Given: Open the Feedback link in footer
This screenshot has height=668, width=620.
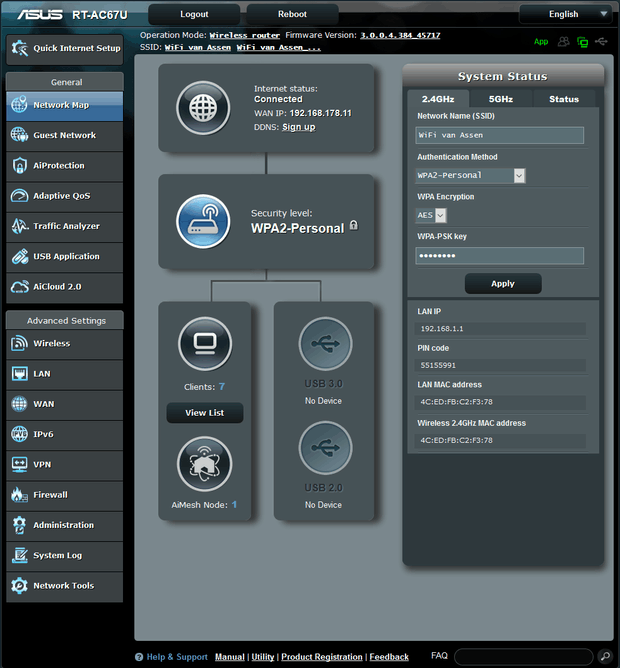Looking at the screenshot, I should [x=389, y=657].
